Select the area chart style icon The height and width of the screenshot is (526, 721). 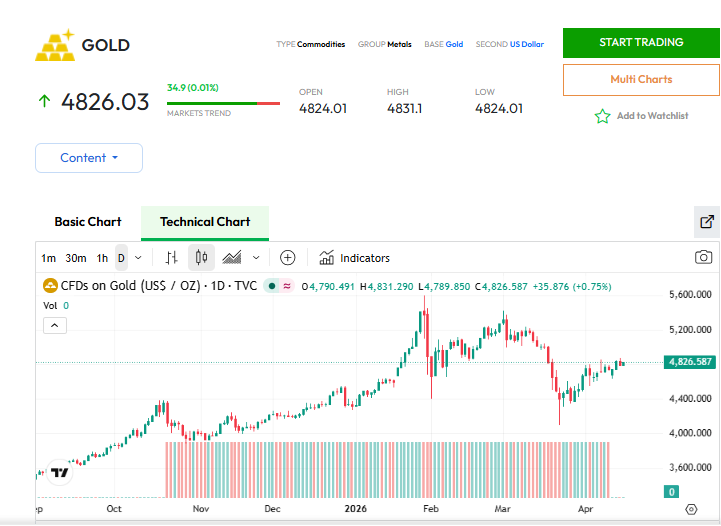pyautogui.click(x=232, y=258)
